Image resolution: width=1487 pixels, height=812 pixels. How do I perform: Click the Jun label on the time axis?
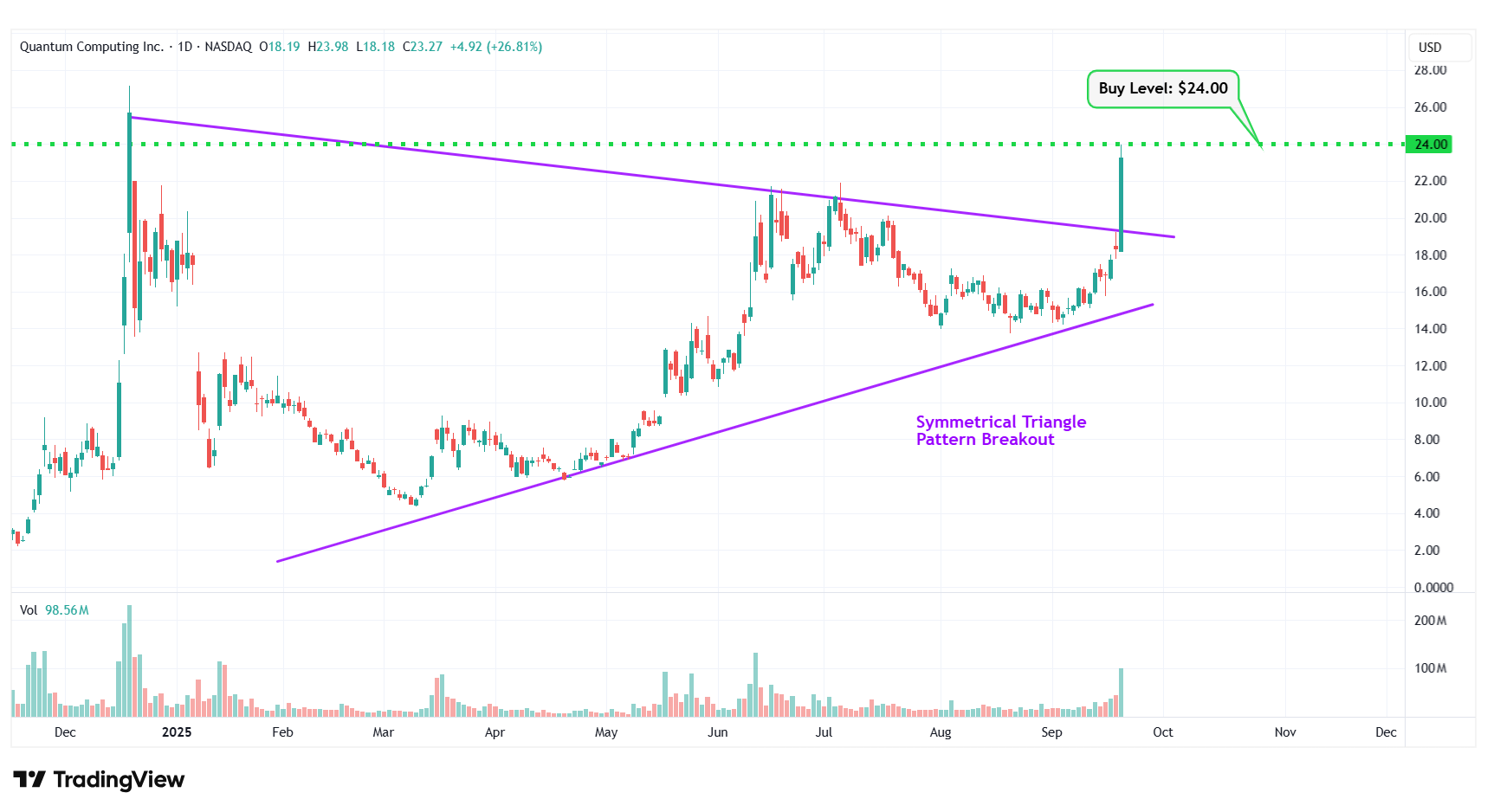(717, 732)
